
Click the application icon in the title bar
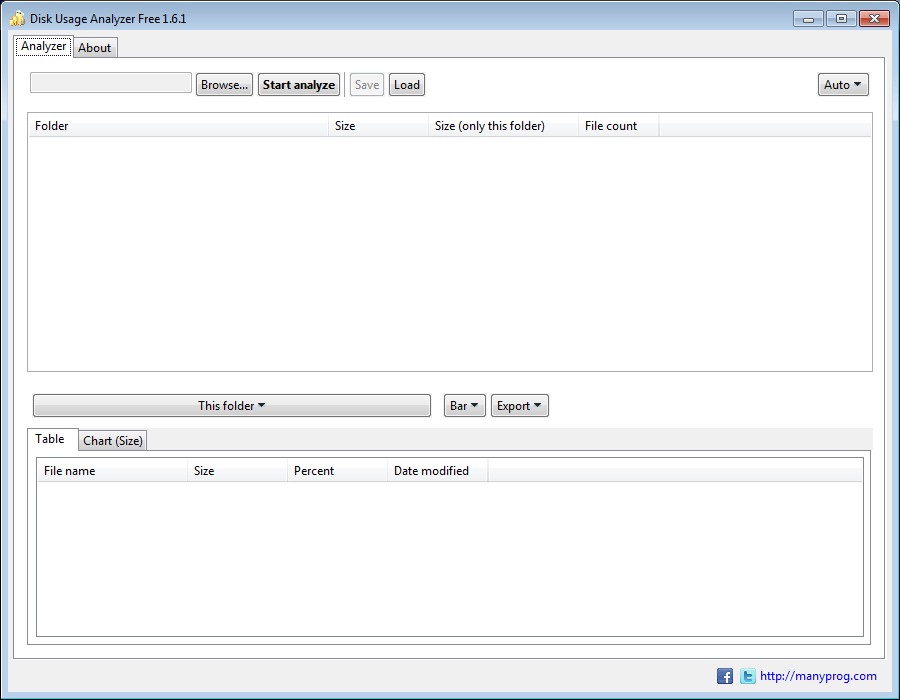click(18, 17)
